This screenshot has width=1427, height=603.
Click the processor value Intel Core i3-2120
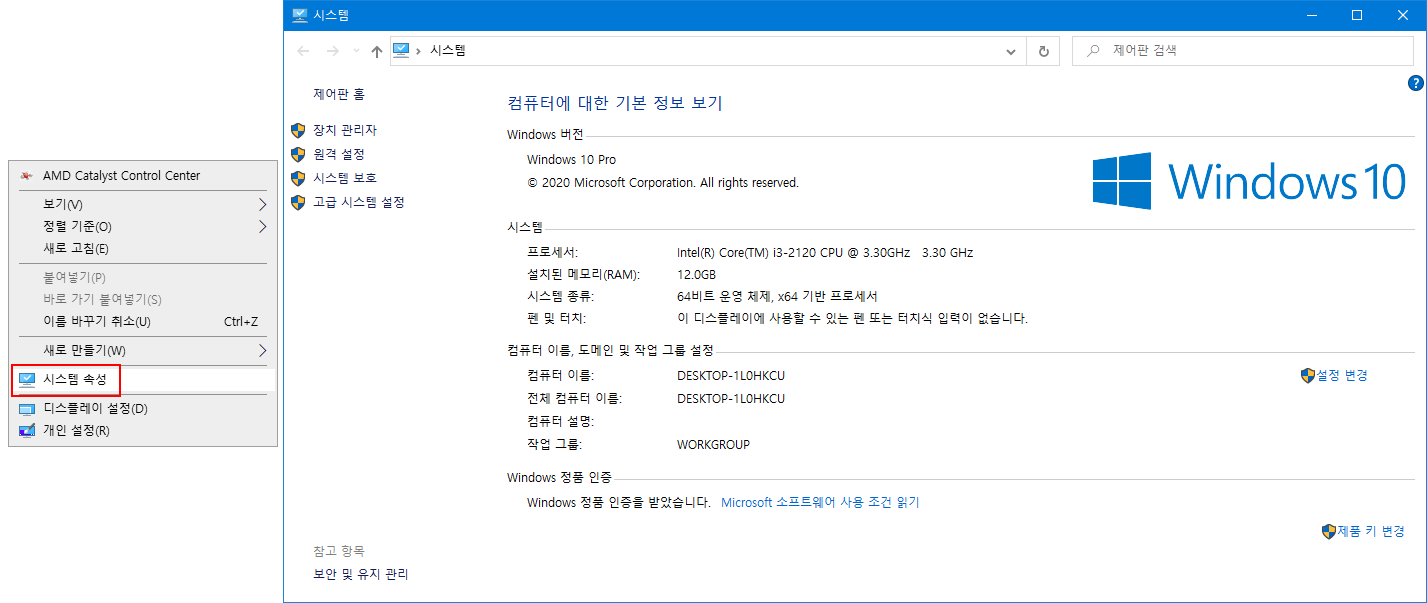pyautogui.click(x=825, y=253)
